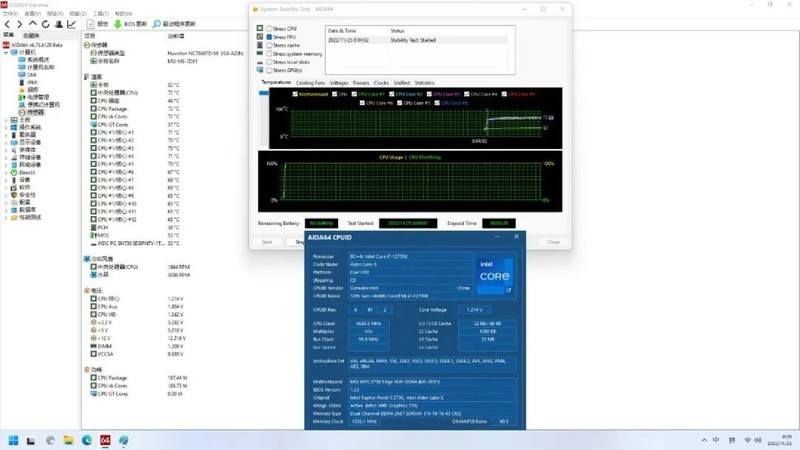Select the CPU Package 187.44 W row

(138, 378)
